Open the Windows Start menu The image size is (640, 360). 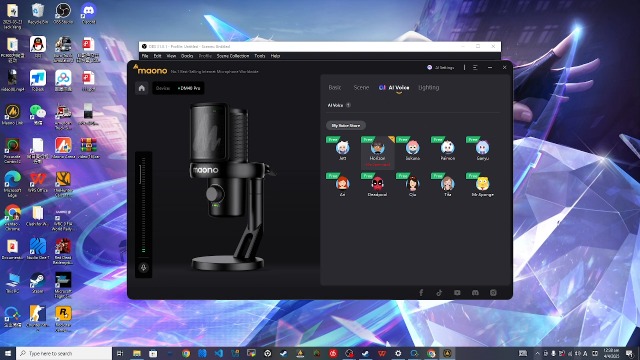[x=8, y=353]
